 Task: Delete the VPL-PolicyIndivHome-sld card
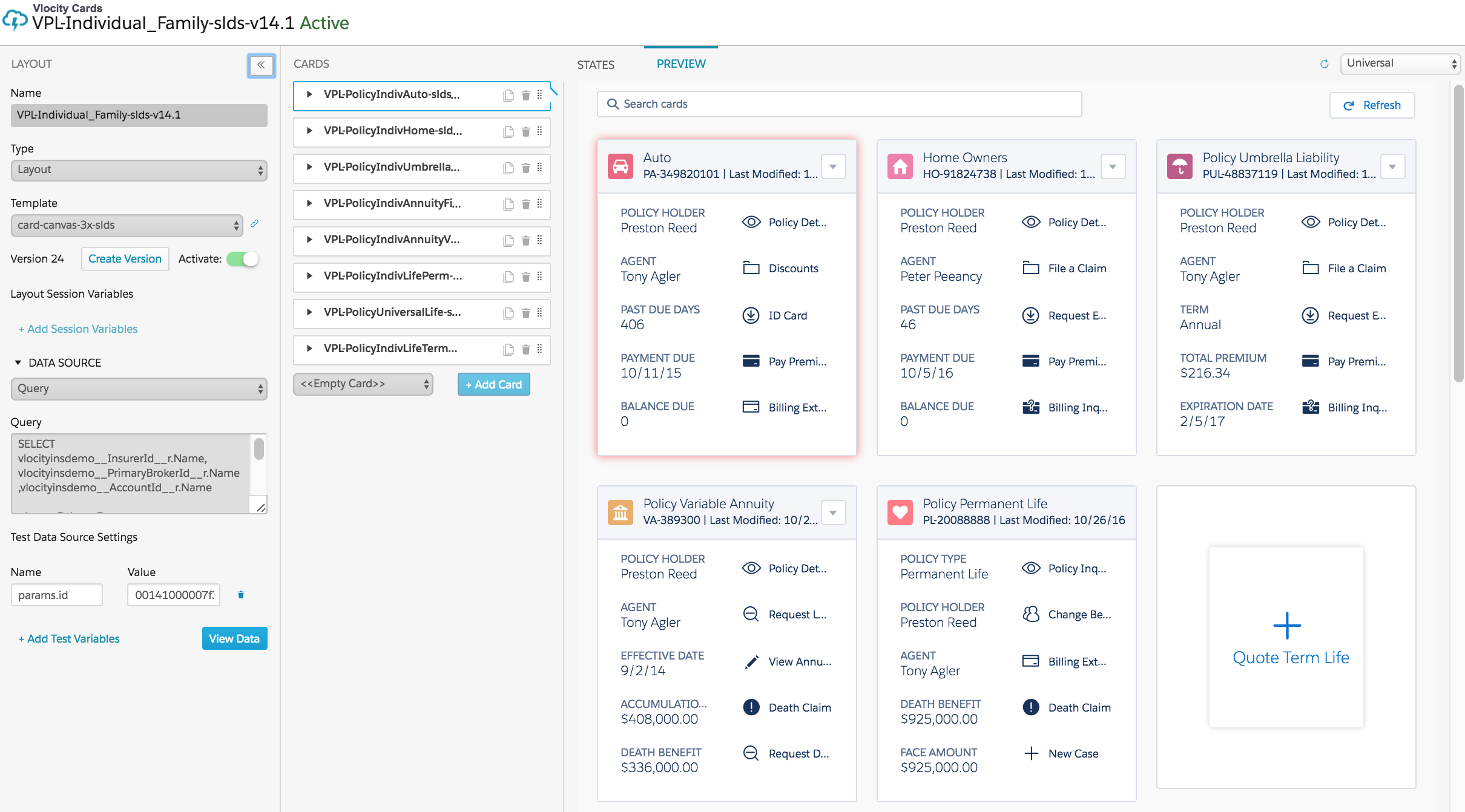coord(525,131)
